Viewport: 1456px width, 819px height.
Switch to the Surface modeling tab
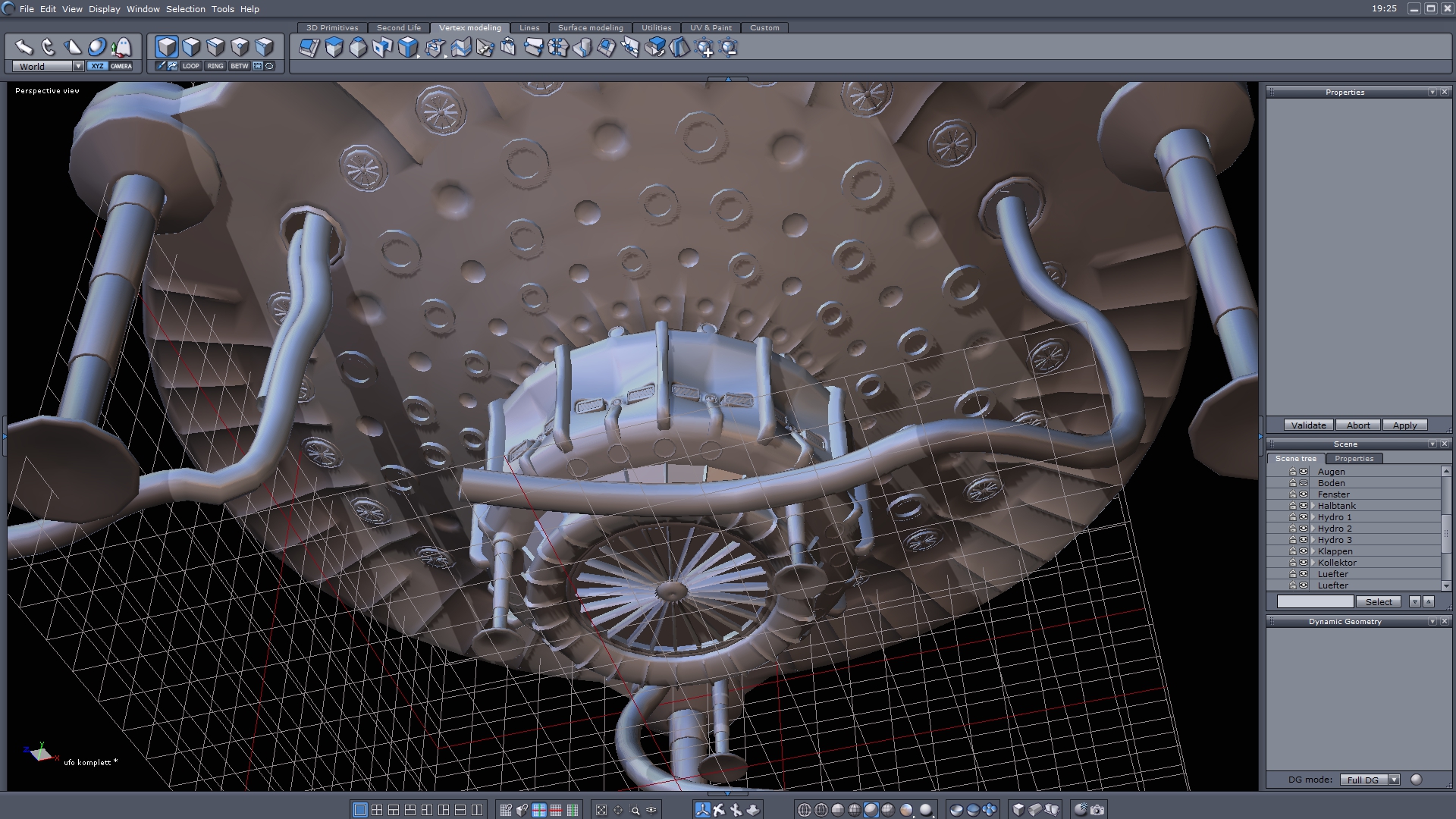[590, 27]
